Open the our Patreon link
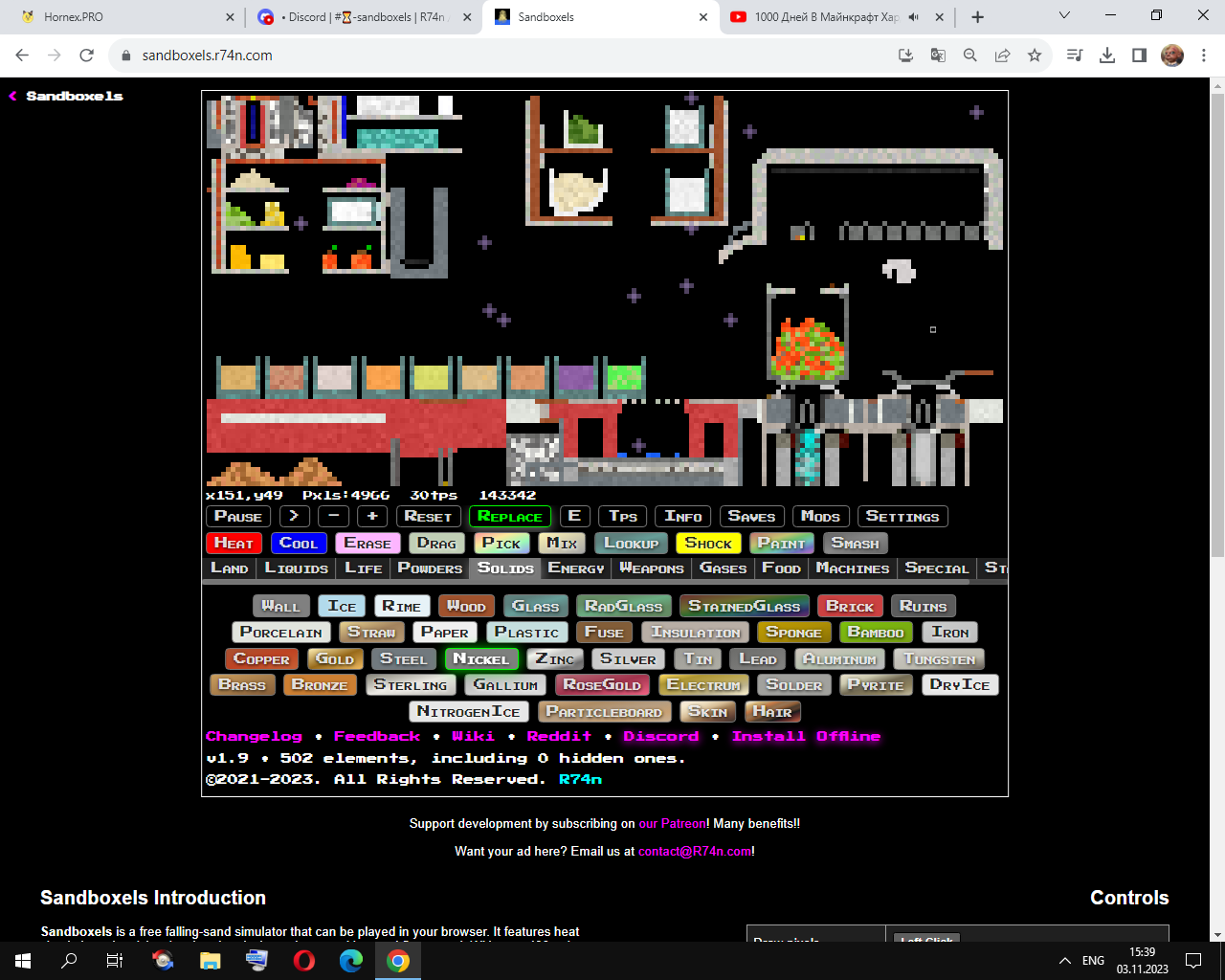 pyautogui.click(x=672, y=823)
